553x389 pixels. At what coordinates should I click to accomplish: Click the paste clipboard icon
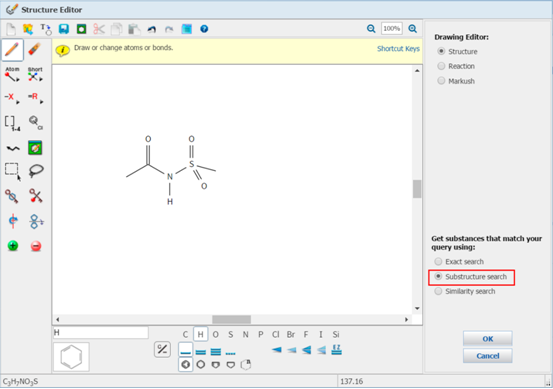tap(134, 29)
